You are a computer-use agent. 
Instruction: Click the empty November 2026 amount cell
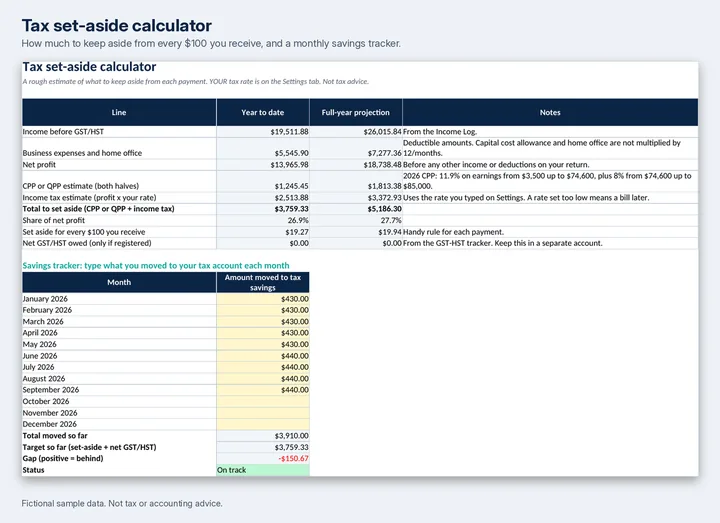point(263,413)
